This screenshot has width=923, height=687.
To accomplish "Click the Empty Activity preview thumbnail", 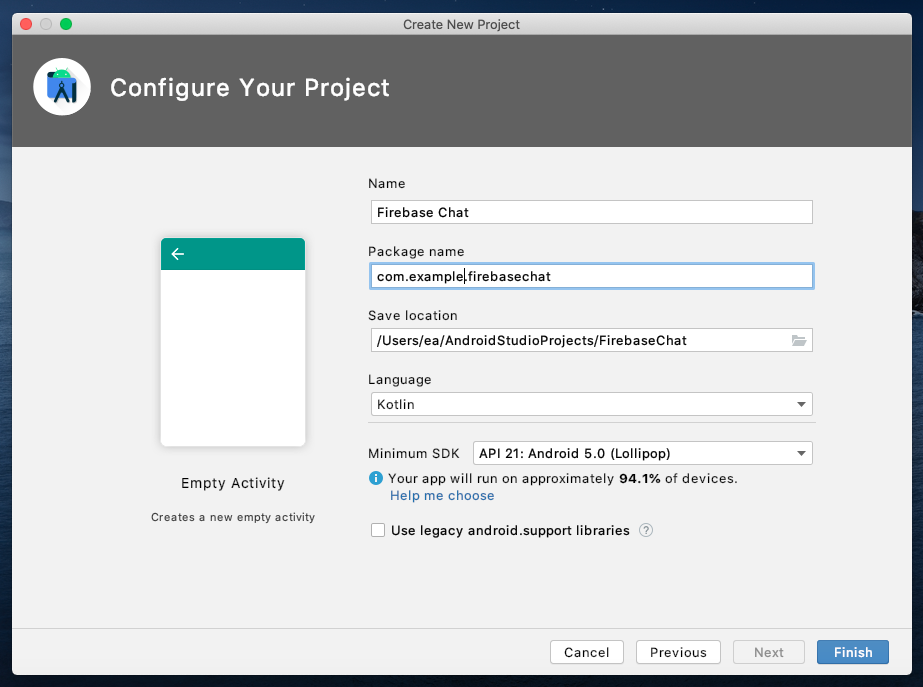I will [x=233, y=342].
